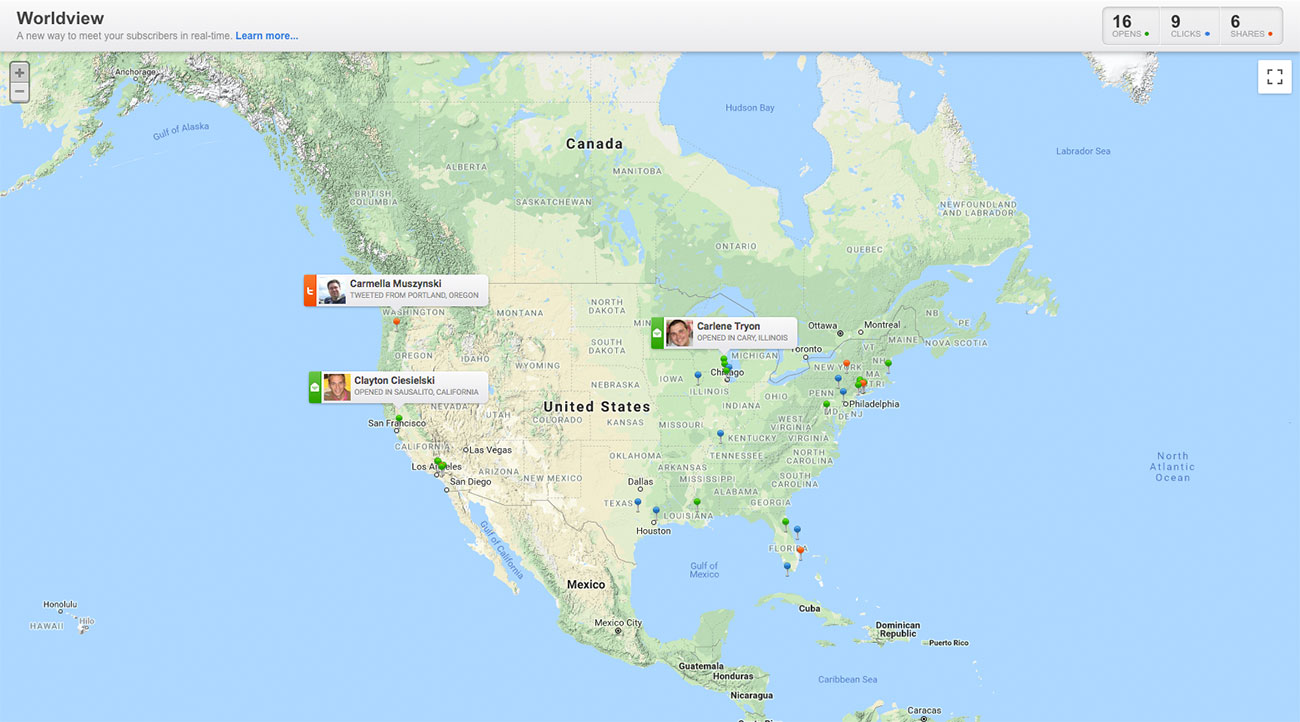This screenshot has width=1300, height=722.
Task: Click the blue pin at Florida's southern tip
Action: click(x=787, y=567)
